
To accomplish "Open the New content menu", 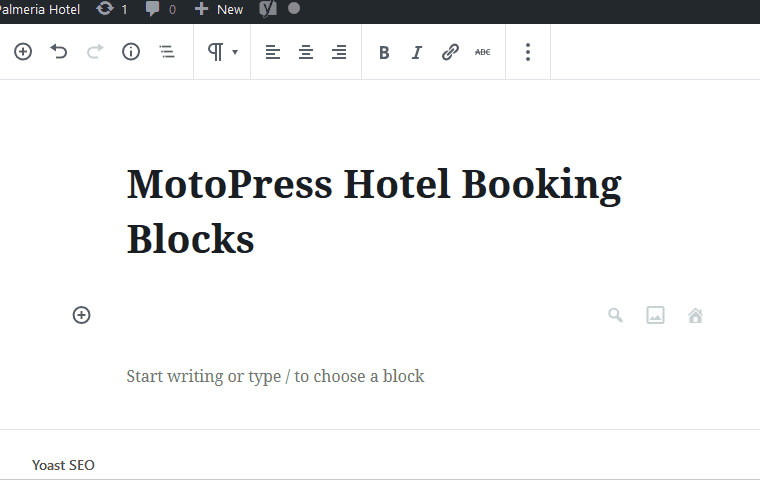I will coord(219,9).
